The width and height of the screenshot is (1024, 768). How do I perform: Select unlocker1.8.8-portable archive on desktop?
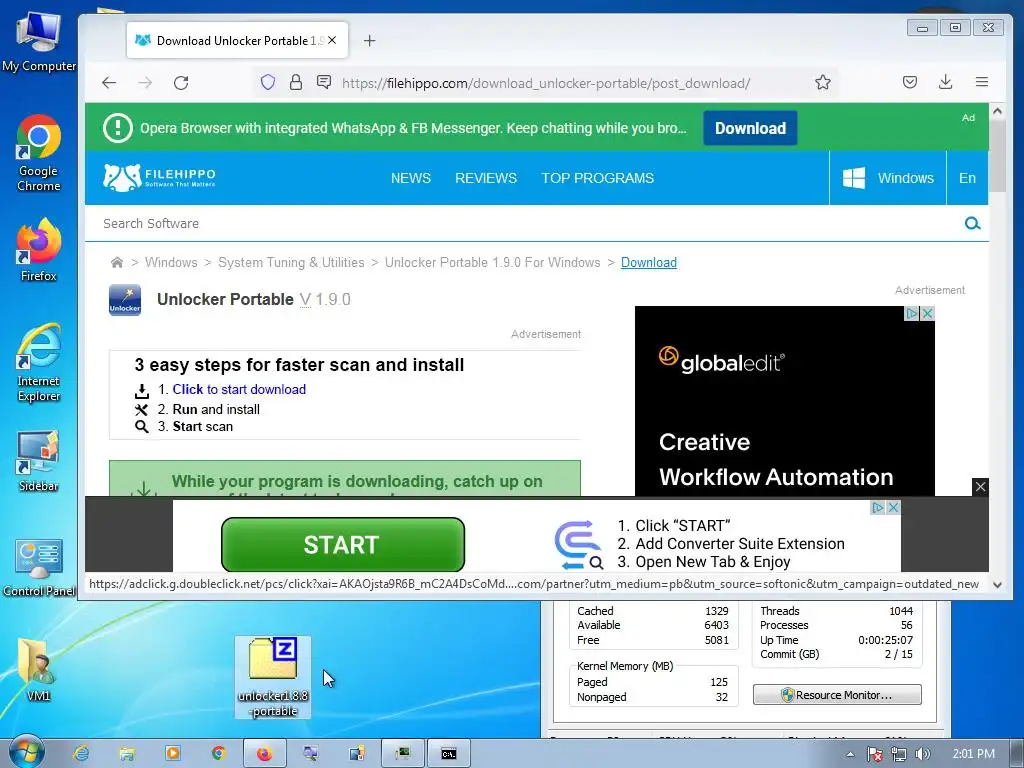[x=273, y=677]
